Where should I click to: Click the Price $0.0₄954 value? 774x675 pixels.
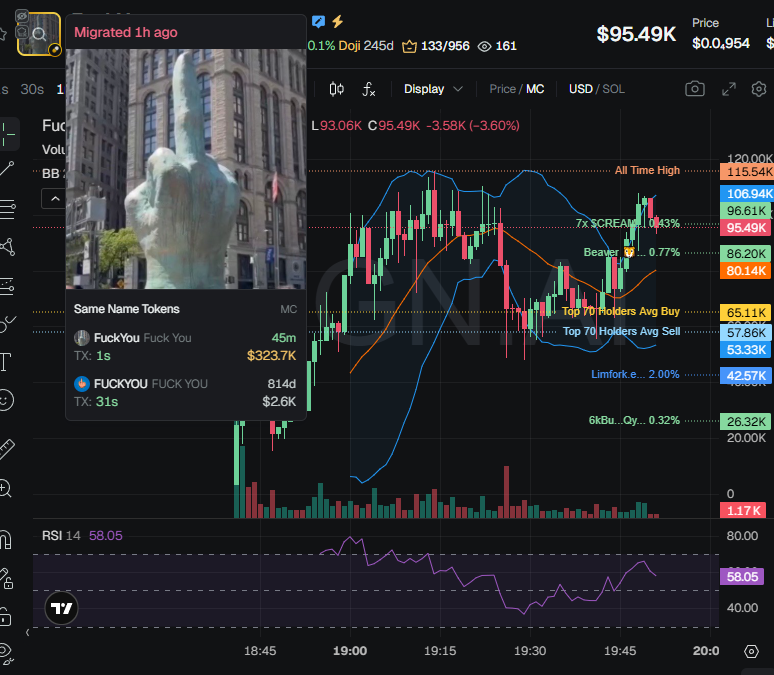[721, 43]
